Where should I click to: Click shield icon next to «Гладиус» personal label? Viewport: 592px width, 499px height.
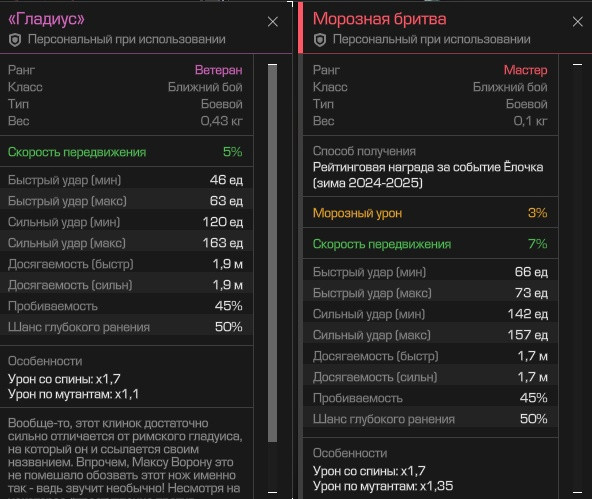pos(15,40)
